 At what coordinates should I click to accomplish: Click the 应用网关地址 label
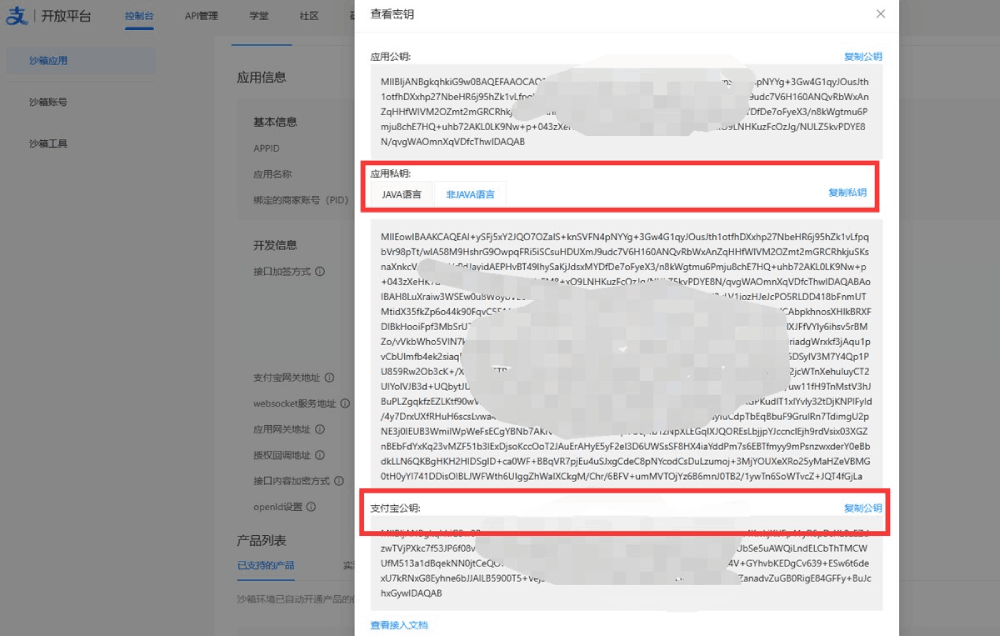click(282, 429)
